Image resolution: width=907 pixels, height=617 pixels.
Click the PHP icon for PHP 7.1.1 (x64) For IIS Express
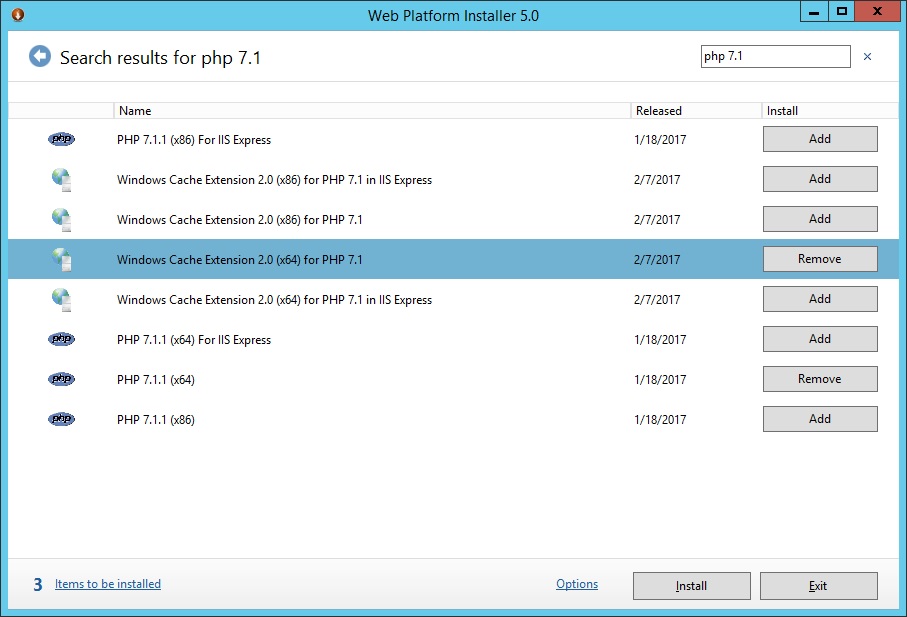(61, 339)
